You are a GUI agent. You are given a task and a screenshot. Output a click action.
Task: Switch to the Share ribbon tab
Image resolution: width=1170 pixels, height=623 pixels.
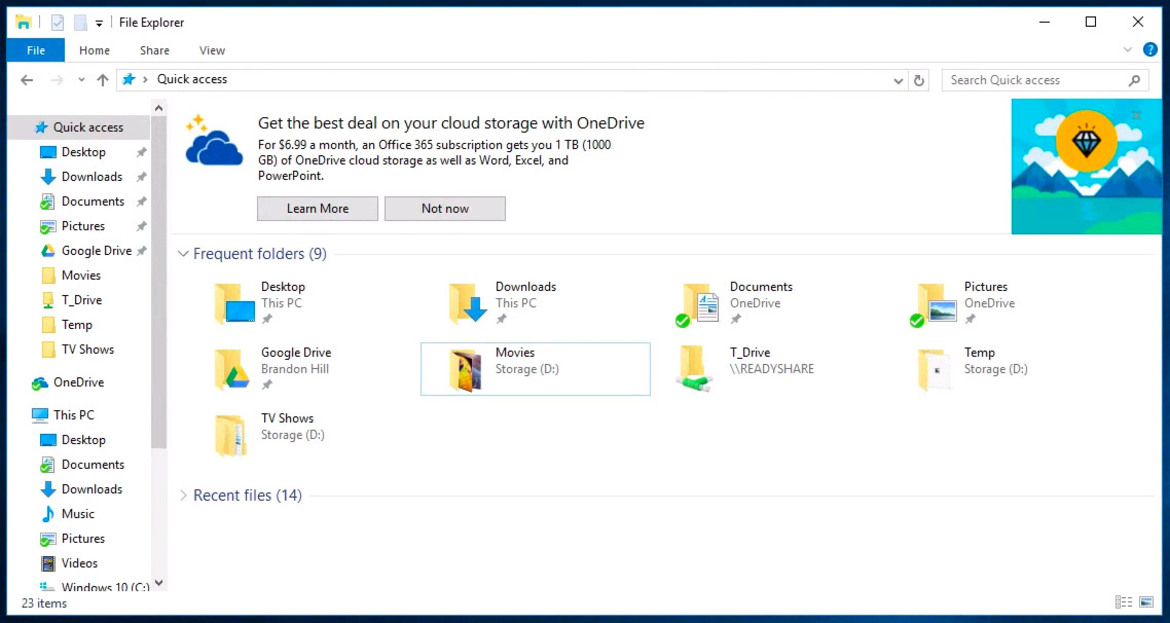click(x=154, y=50)
